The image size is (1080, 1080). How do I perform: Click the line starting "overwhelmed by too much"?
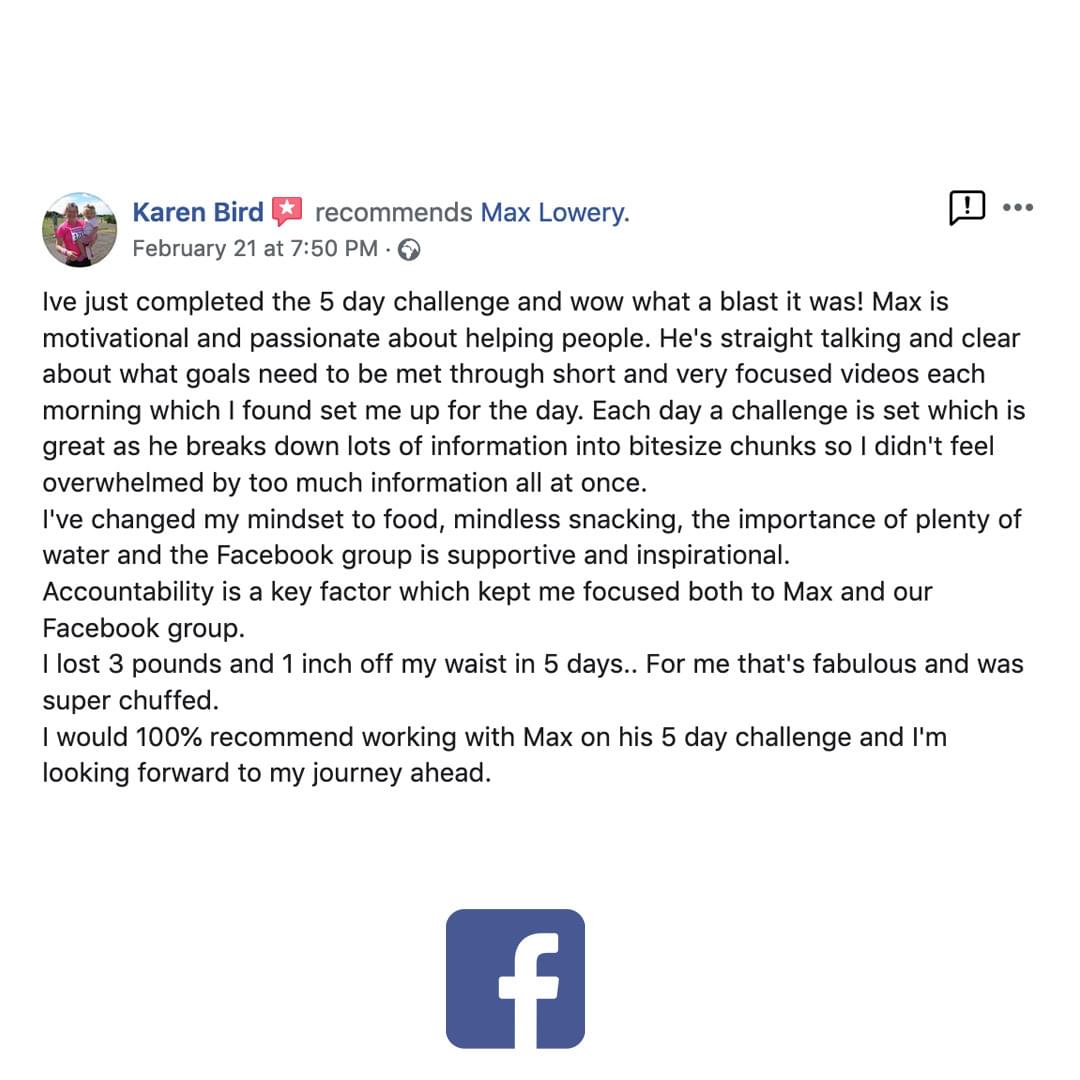click(x=344, y=483)
